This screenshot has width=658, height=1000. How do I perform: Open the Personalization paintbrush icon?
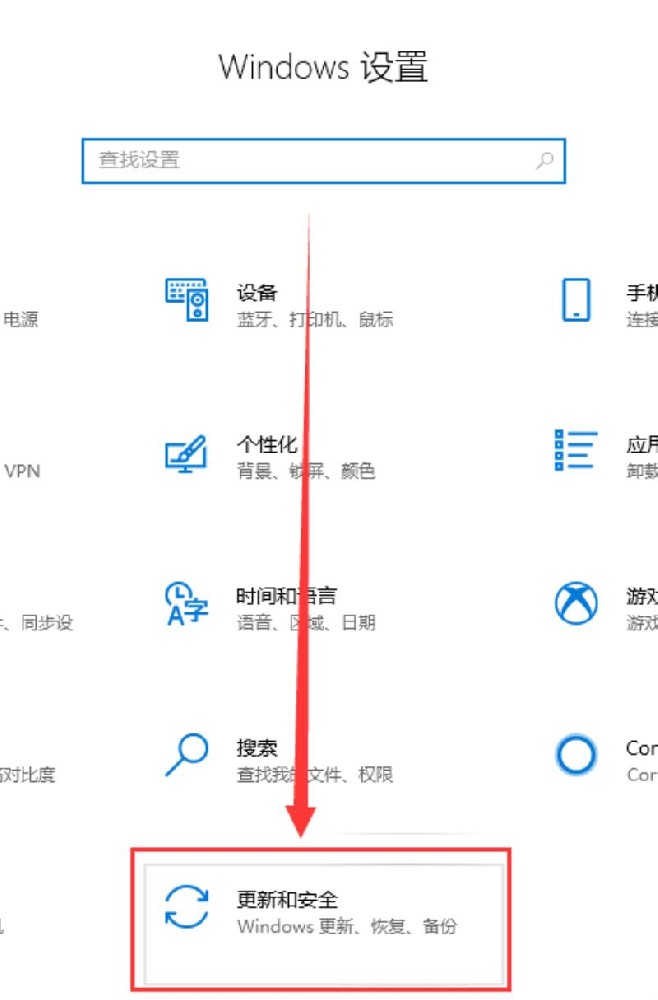186,453
